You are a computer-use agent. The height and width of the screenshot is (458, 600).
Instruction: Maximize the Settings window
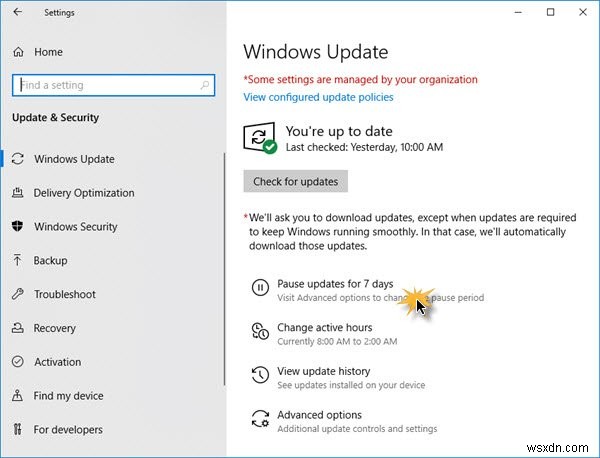click(550, 12)
